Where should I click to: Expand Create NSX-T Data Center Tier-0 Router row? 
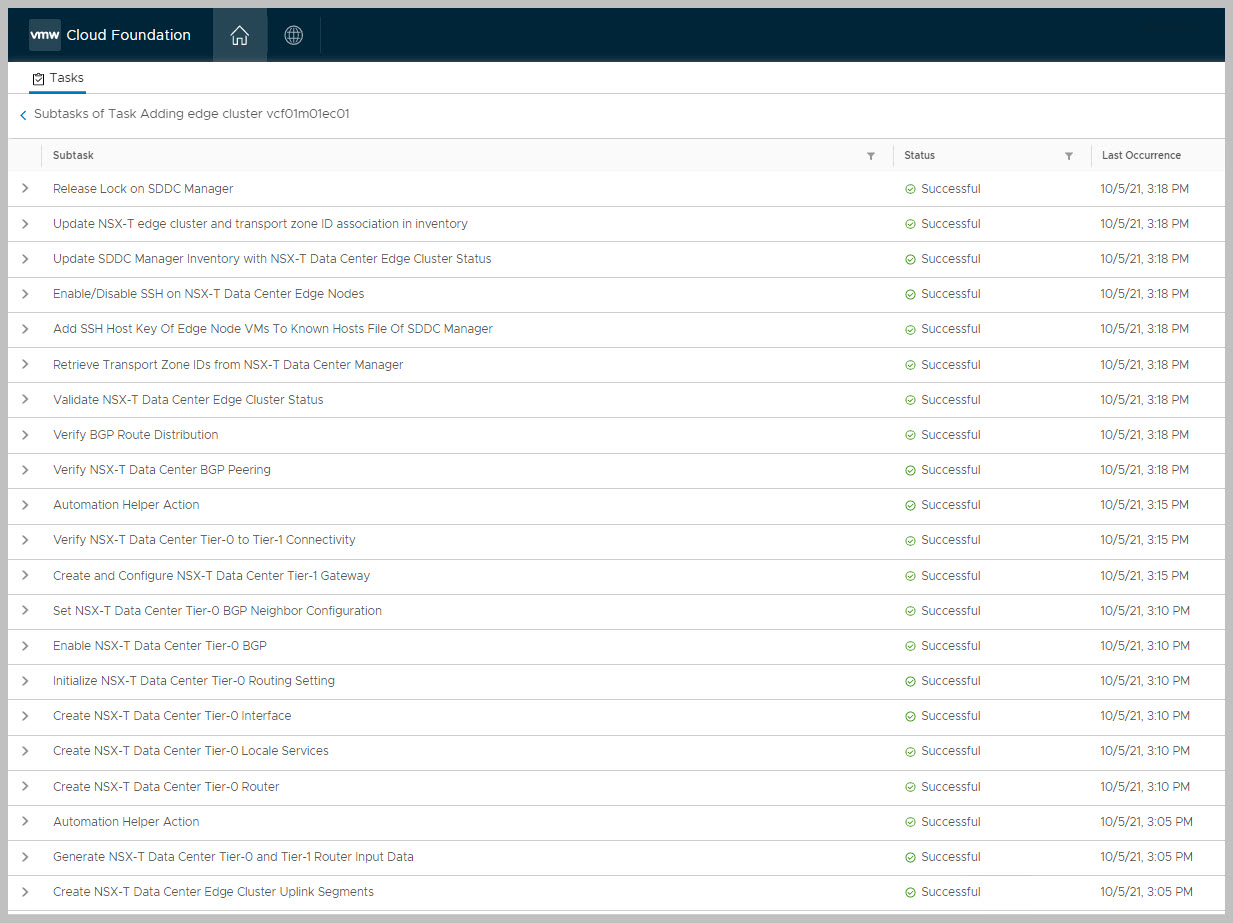point(25,787)
